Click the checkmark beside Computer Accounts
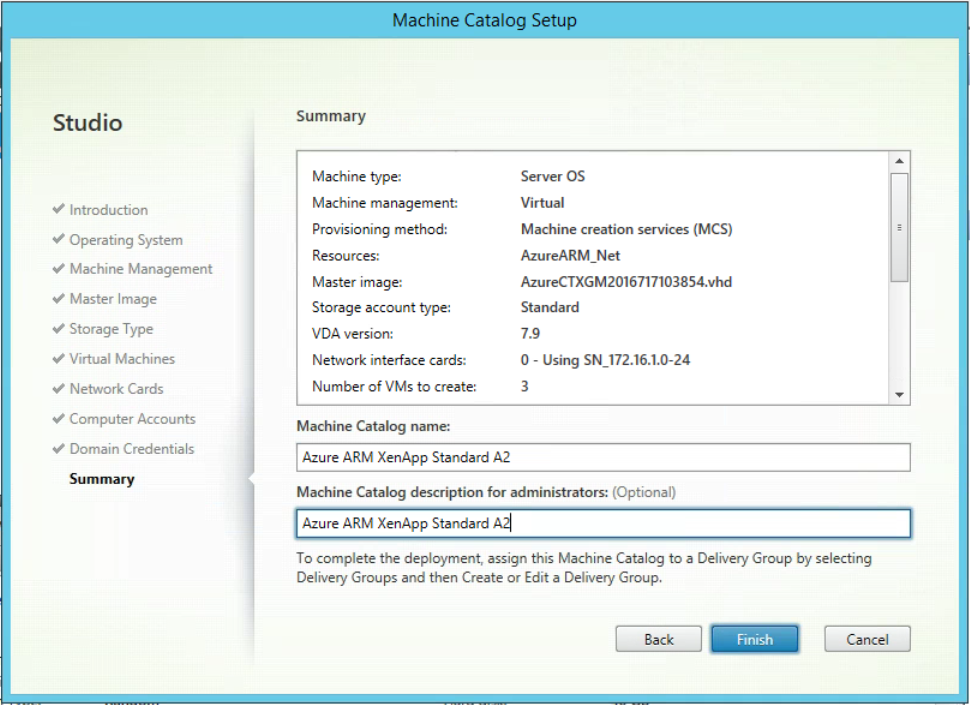 pyautogui.click(x=59, y=418)
